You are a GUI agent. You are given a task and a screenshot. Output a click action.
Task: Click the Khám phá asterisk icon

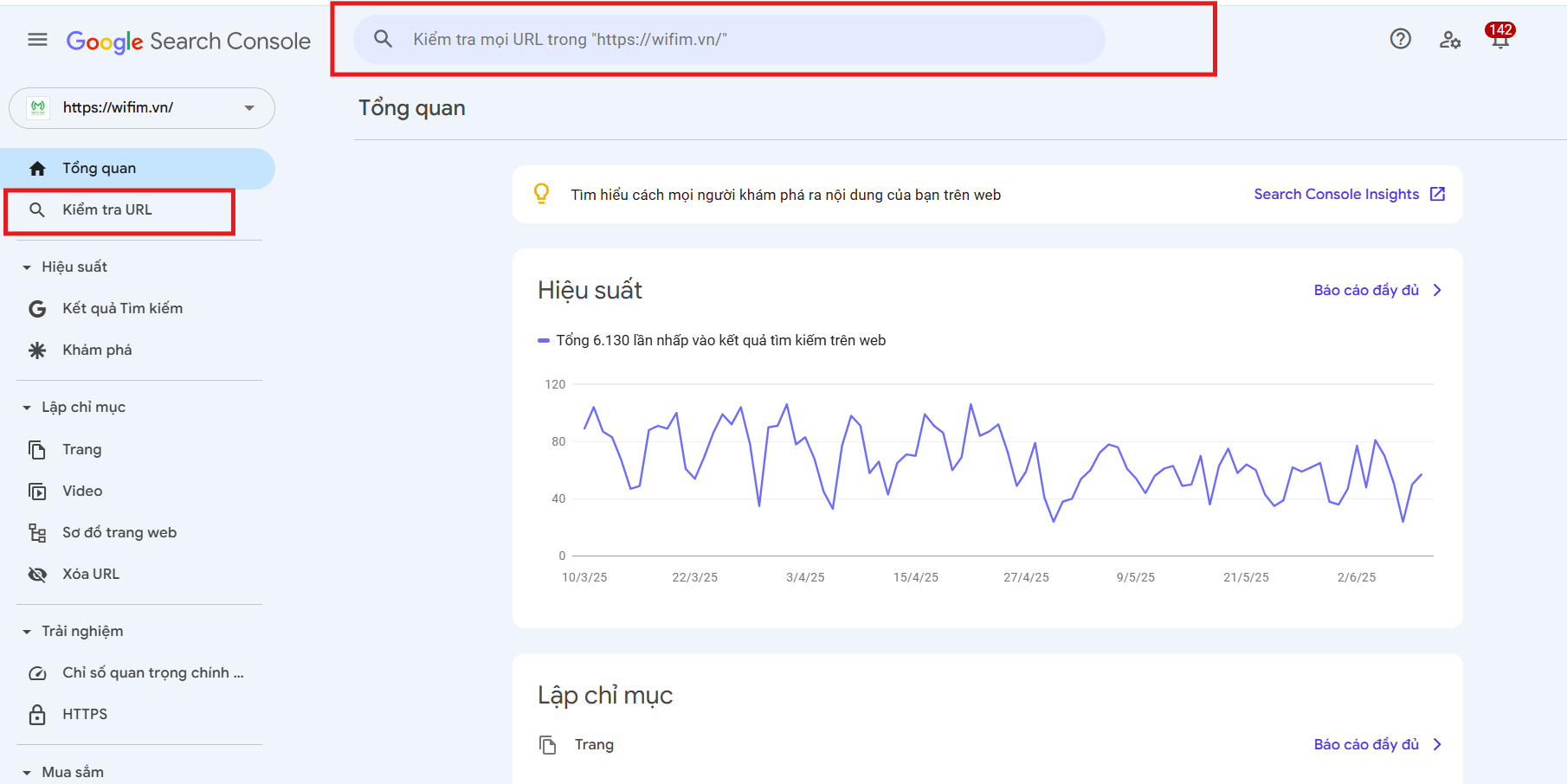(37, 350)
